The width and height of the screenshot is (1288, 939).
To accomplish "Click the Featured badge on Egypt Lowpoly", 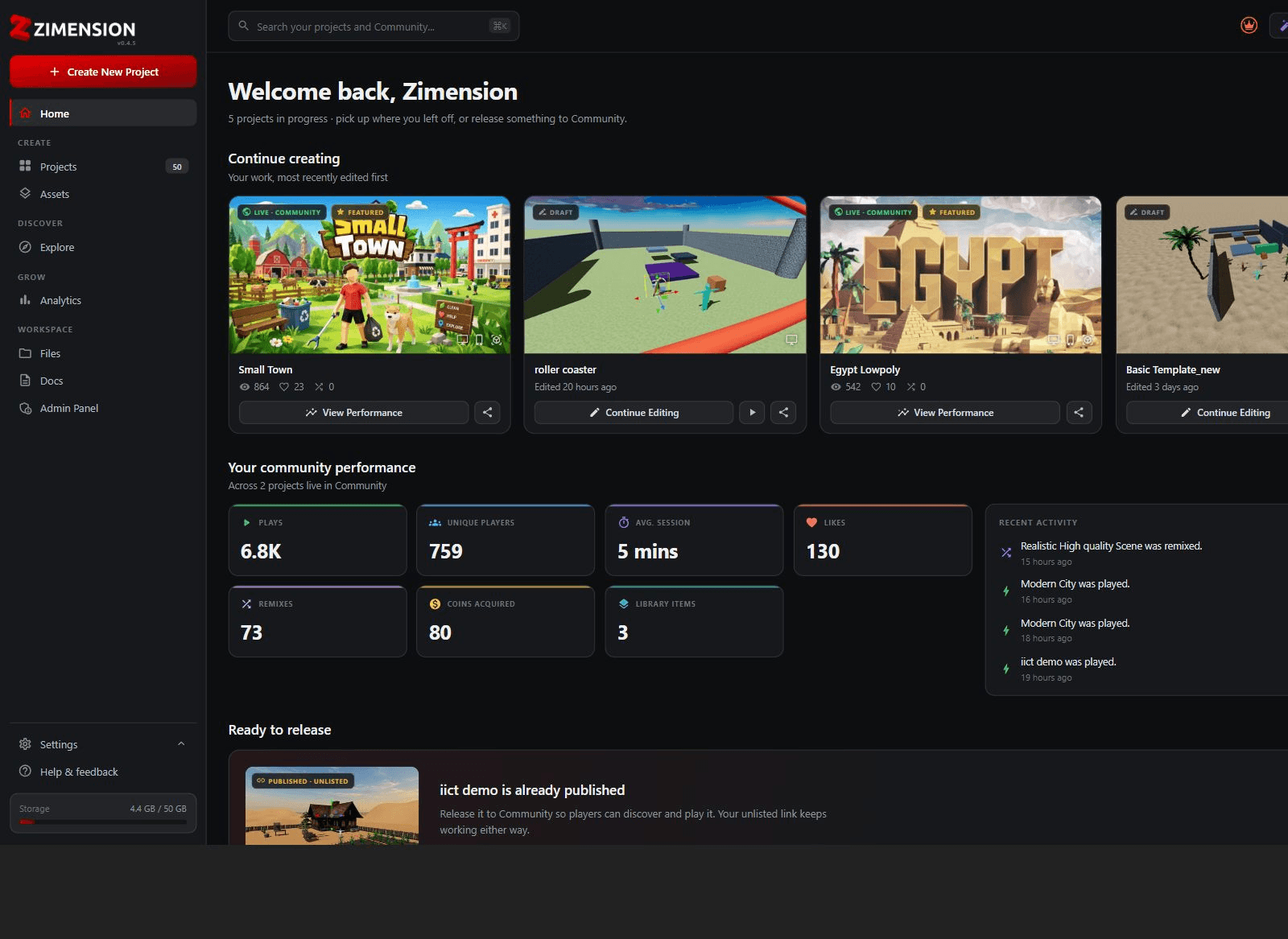I will (952, 212).
